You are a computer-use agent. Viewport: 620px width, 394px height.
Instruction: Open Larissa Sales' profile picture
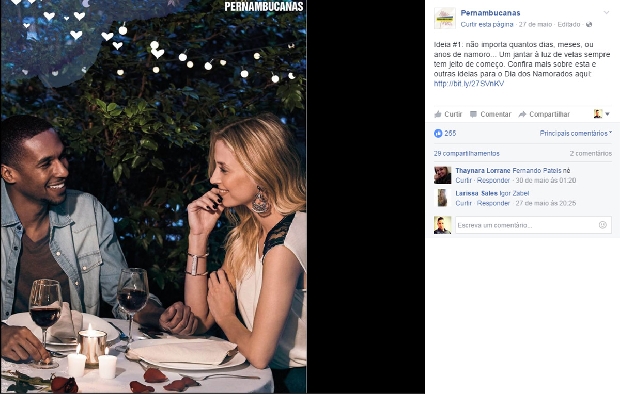[x=442, y=198]
